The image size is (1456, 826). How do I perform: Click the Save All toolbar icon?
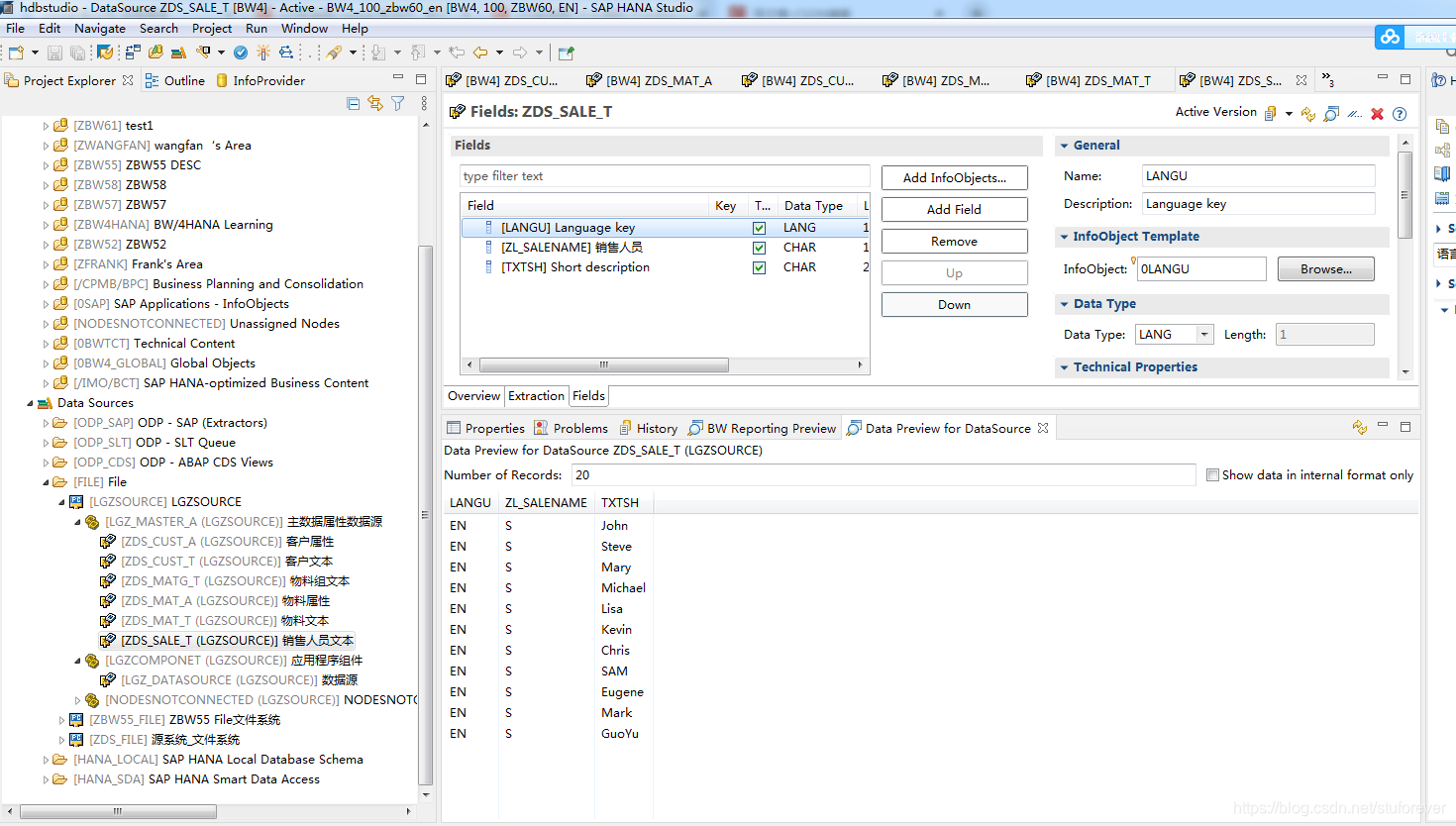[76, 52]
